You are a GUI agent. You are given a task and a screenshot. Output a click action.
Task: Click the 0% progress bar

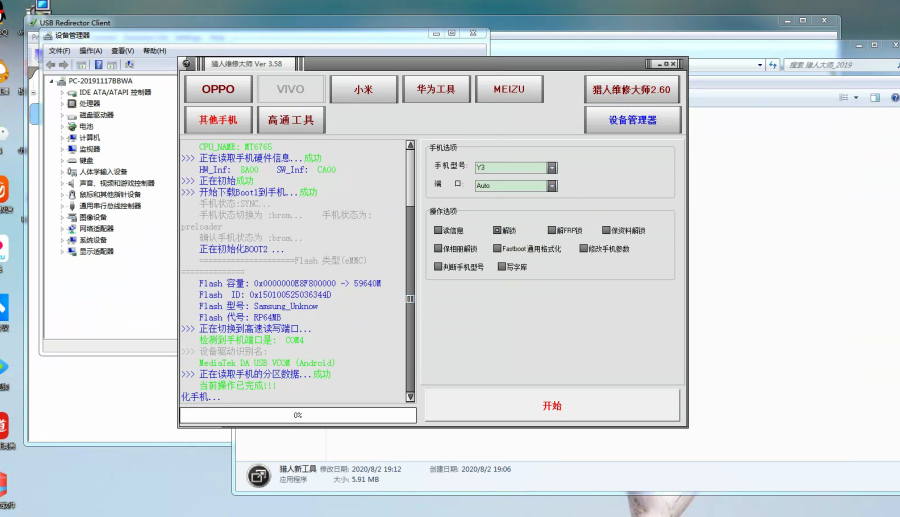(x=298, y=415)
